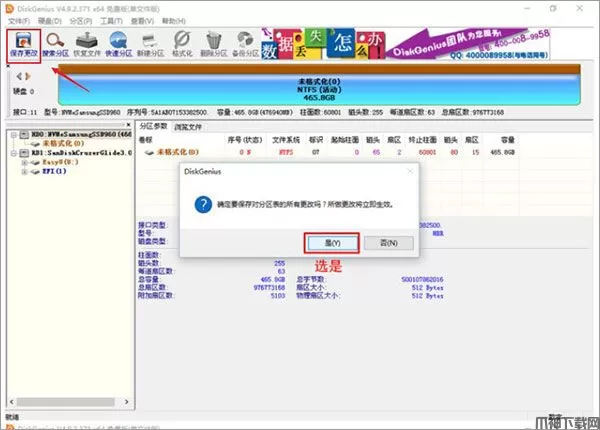600x430 pixels.
Task: Open the 备份分区 backup partition tool
Action: (245, 45)
